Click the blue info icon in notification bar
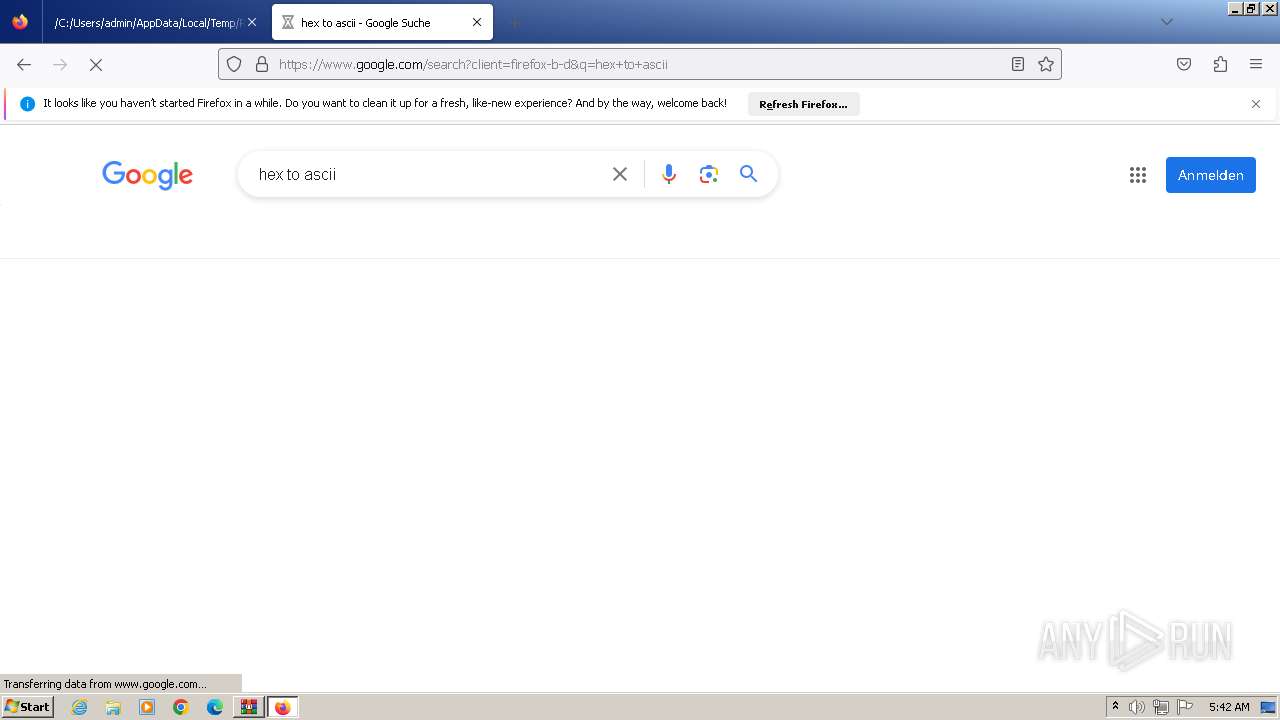The image size is (1280, 720). (28, 104)
